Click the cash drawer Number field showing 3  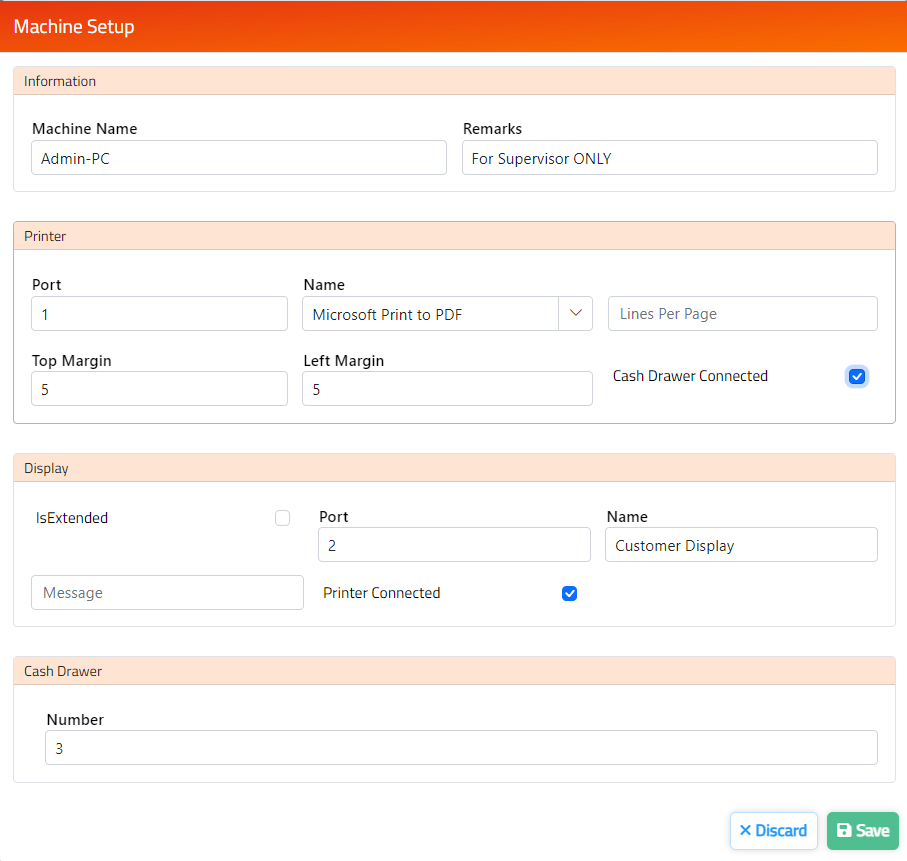461,747
